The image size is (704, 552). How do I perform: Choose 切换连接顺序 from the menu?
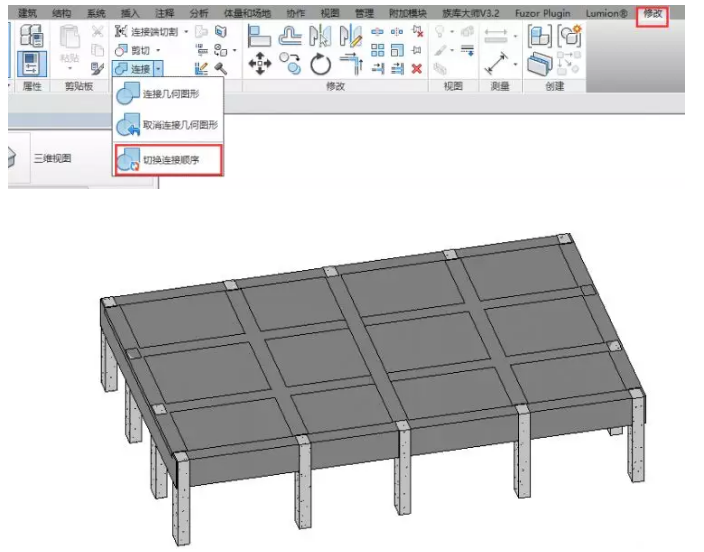click(166, 160)
